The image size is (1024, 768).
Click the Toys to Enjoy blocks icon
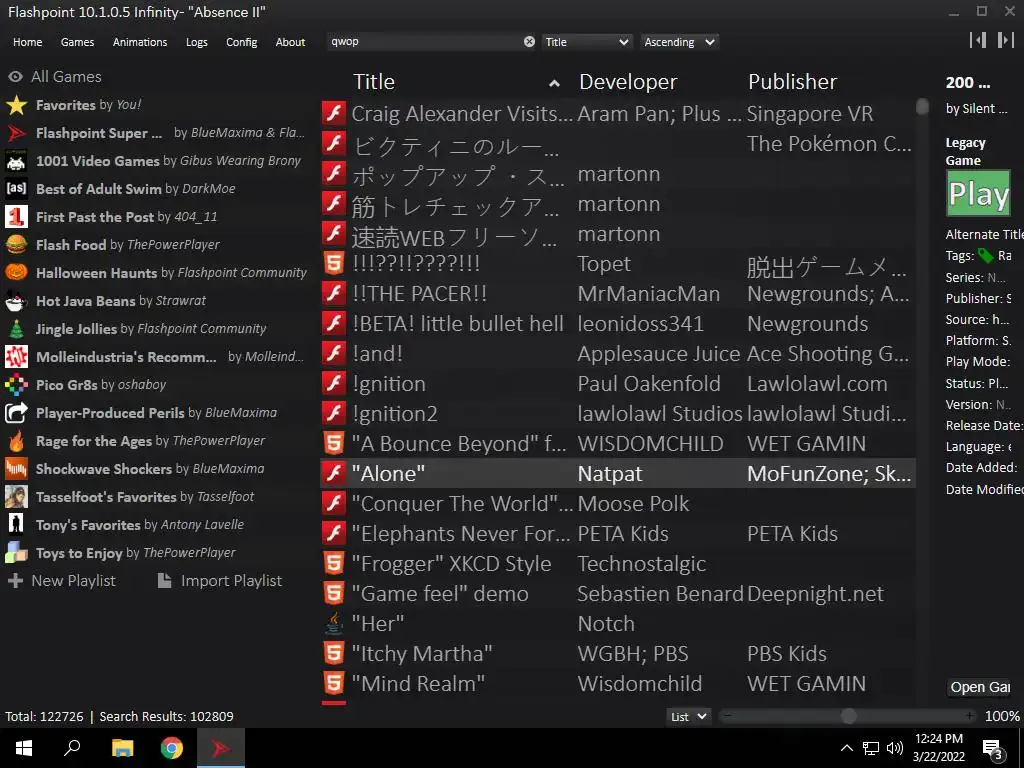[x=16, y=553]
